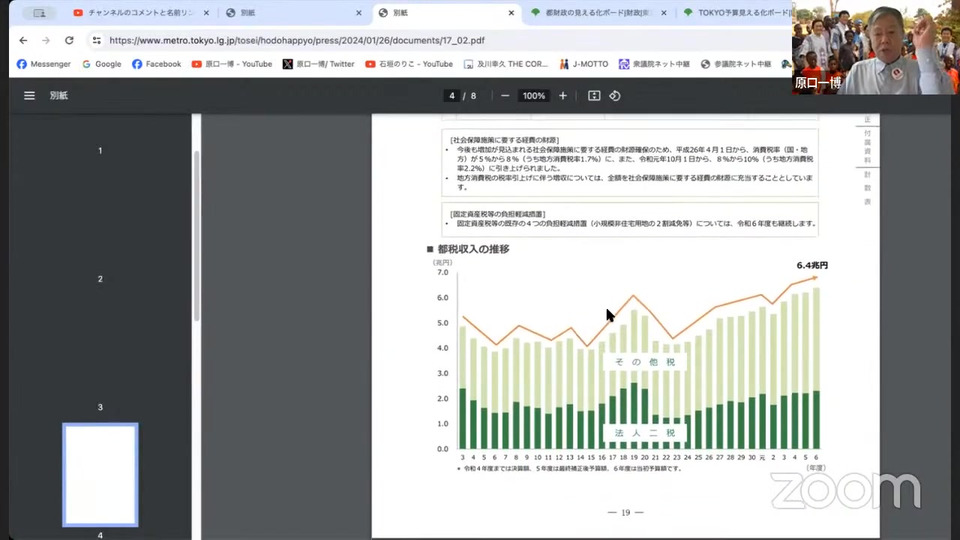Click the highlighted page 4 thumbnail
960x540 pixels.
click(x=100, y=474)
